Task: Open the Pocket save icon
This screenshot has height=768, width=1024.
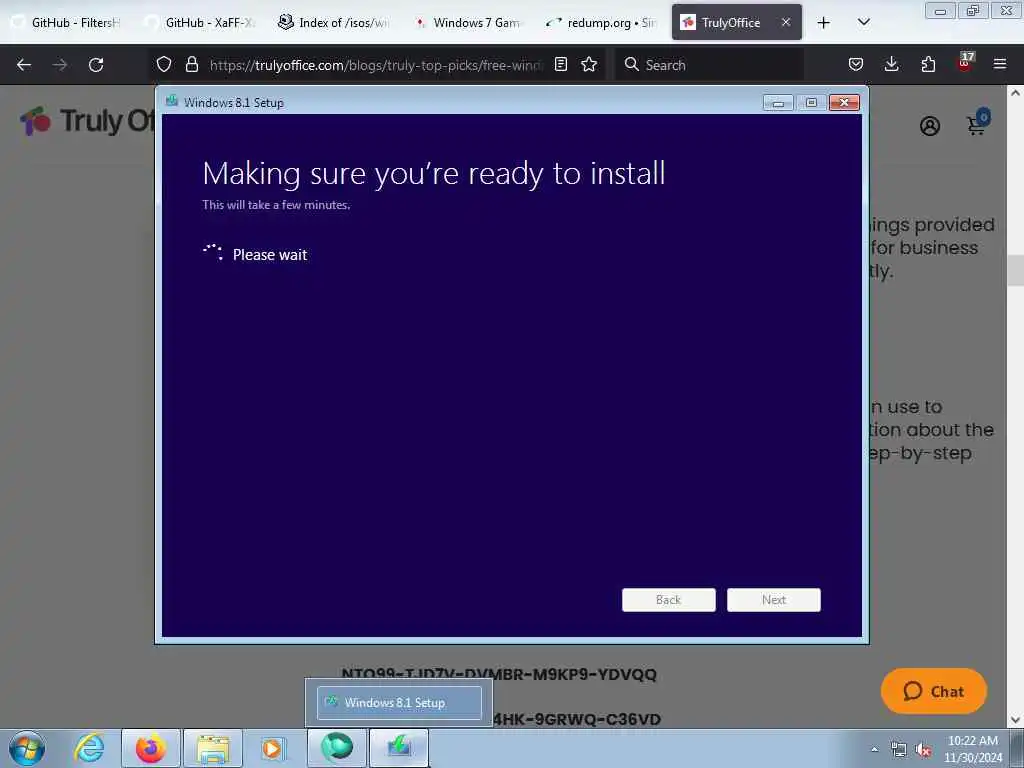Action: (856, 64)
